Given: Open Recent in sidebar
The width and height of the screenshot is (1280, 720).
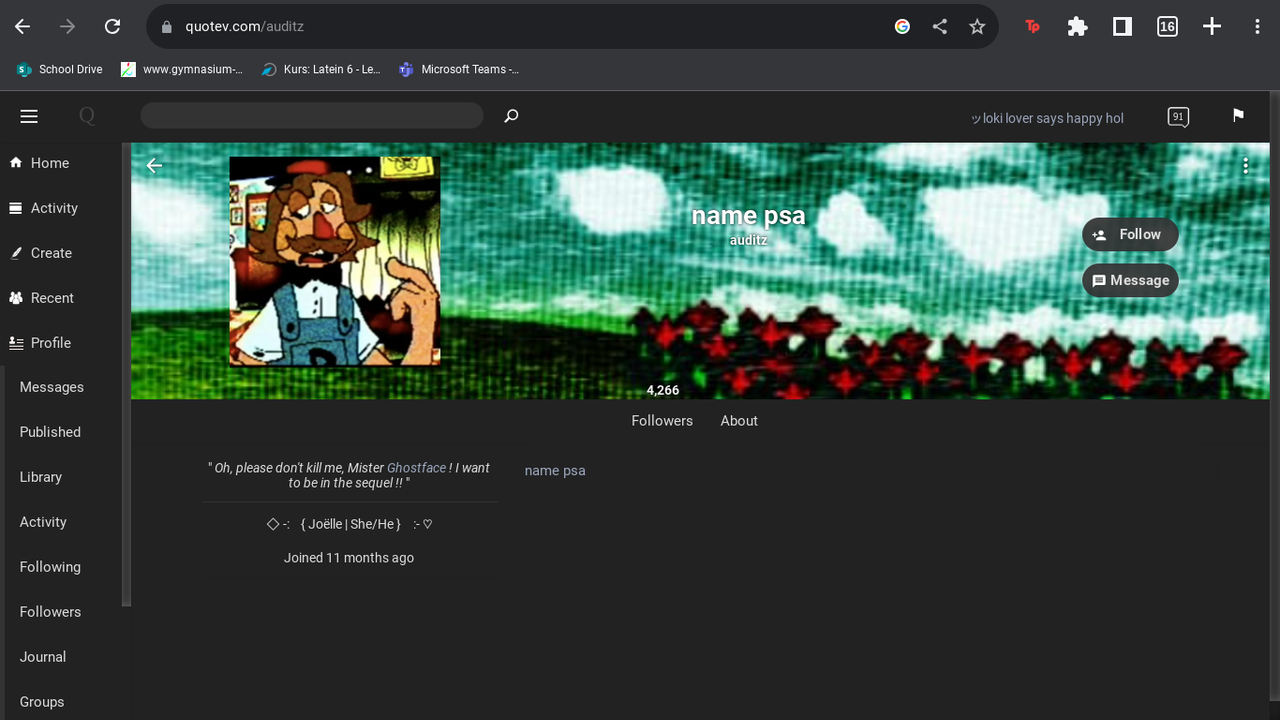Looking at the screenshot, I should click(x=42, y=298).
